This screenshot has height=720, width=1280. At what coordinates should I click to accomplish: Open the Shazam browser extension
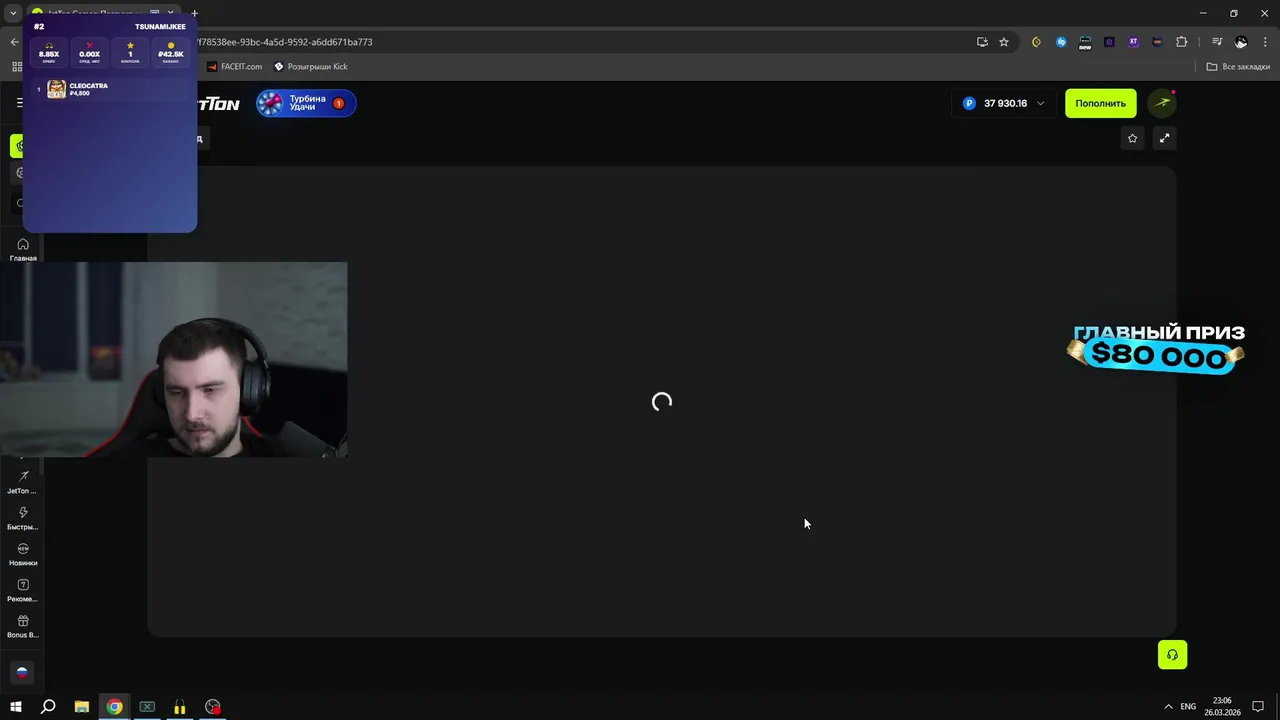[x=1061, y=42]
